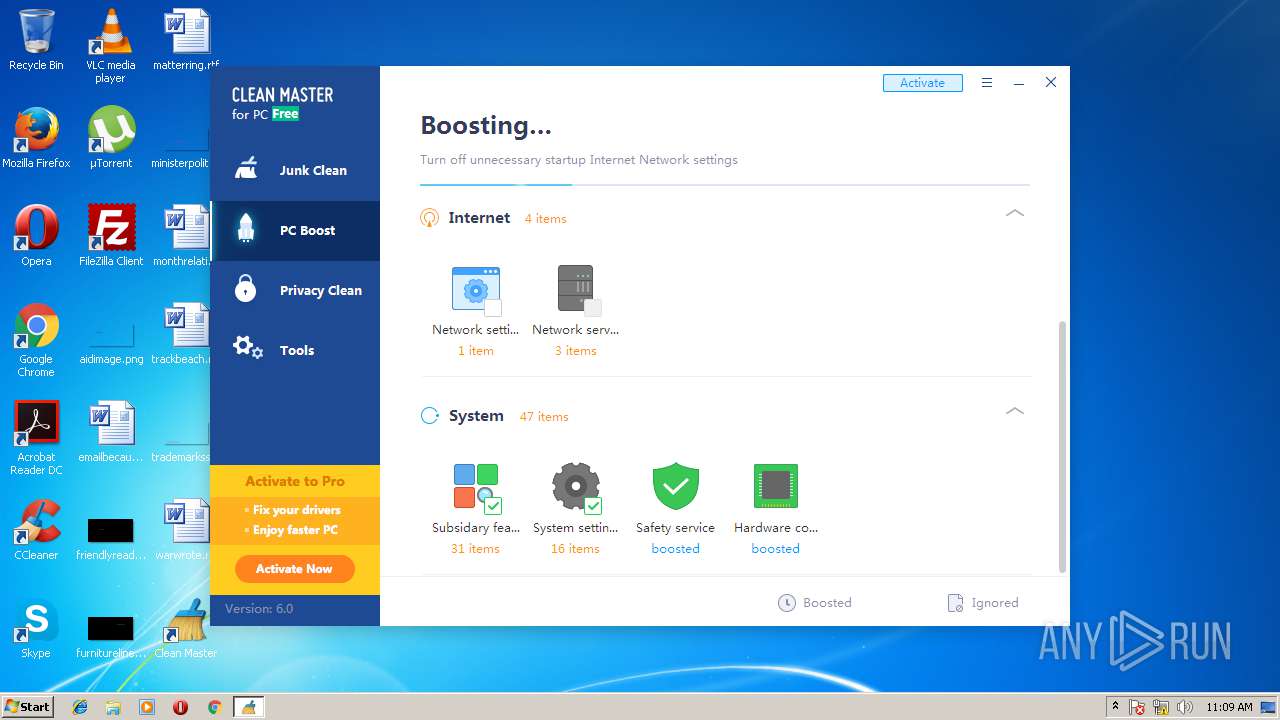The image size is (1280, 720).
Task: Launch CCleaner desktop shortcut
Action: point(36,530)
